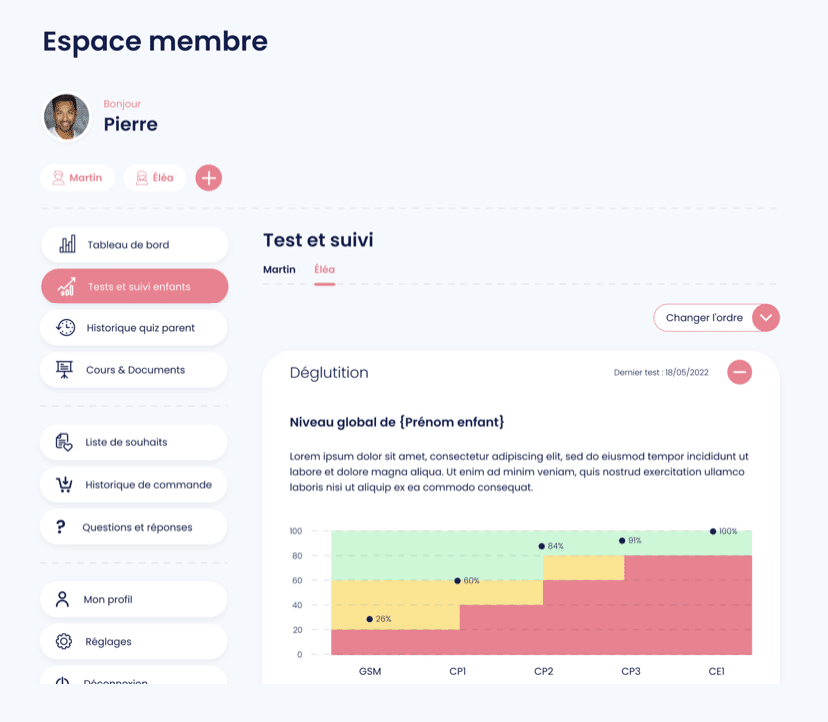Open Tableau de bord menu item

(135, 245)
